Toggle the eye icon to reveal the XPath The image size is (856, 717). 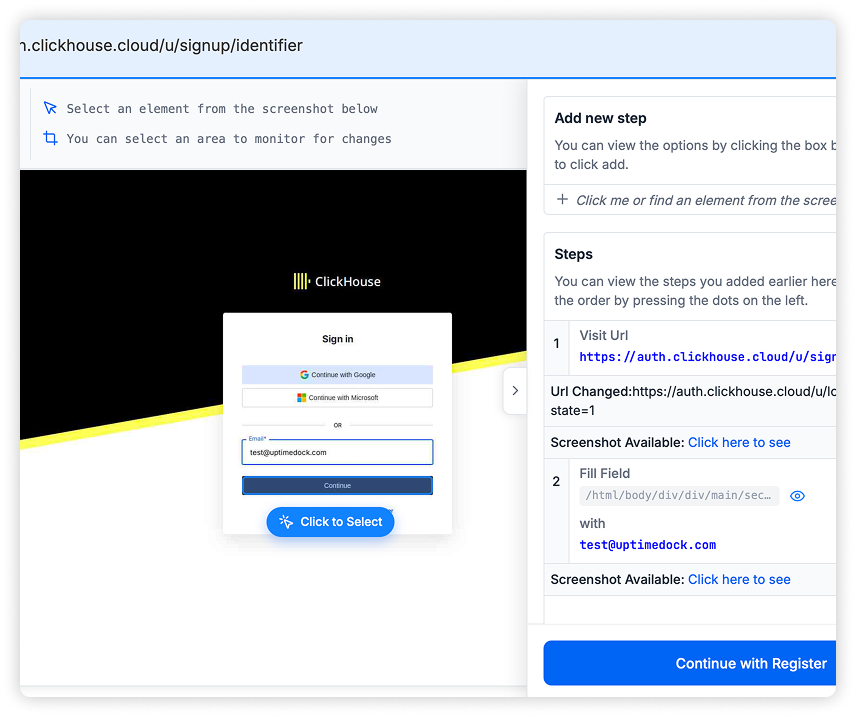[797, 495]
